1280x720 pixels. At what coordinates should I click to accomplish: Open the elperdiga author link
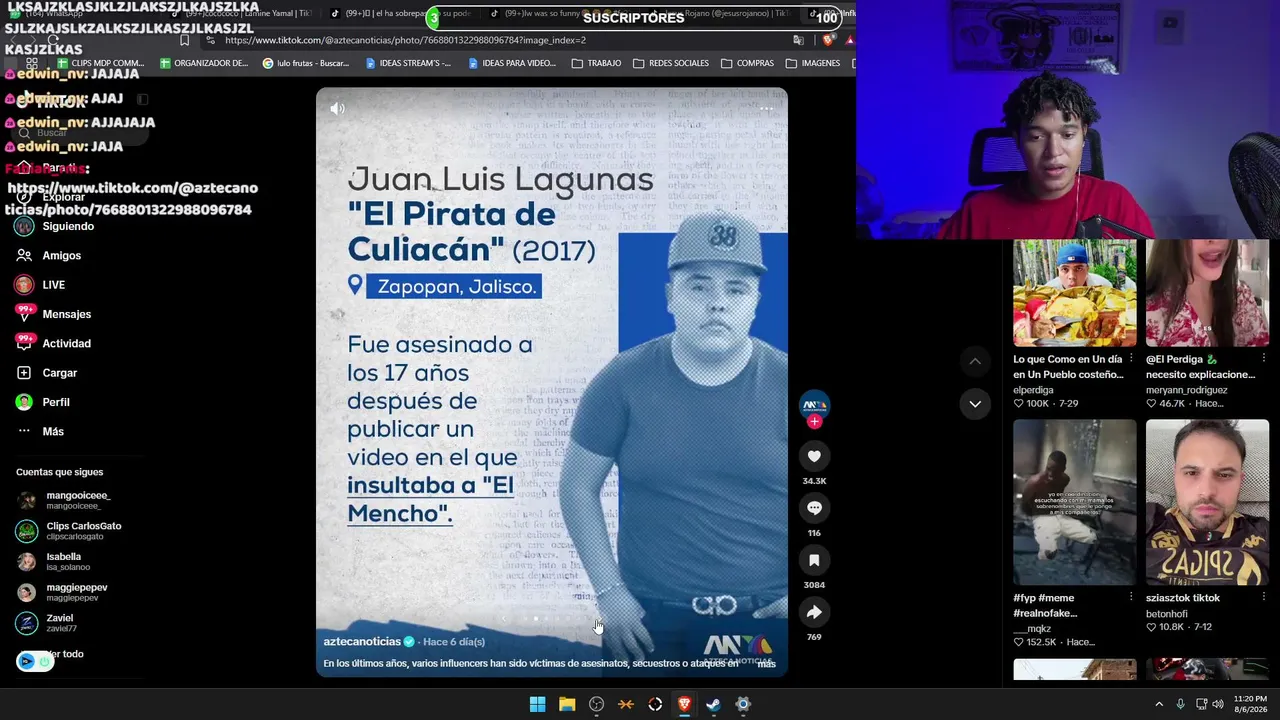point(1033,390)
